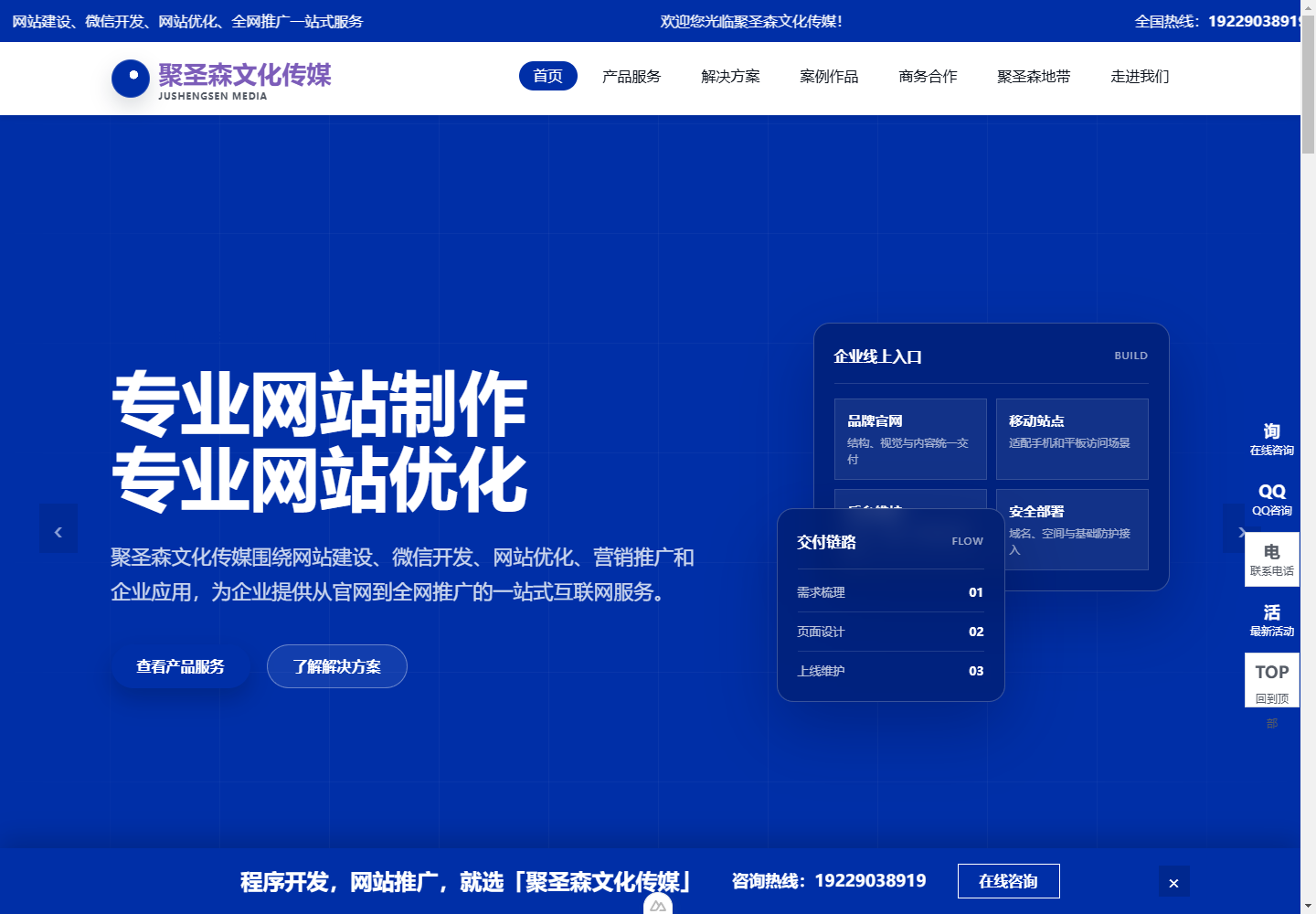
Task: Open 走进我们 navigation item
Action: [x=1140, y=76]
